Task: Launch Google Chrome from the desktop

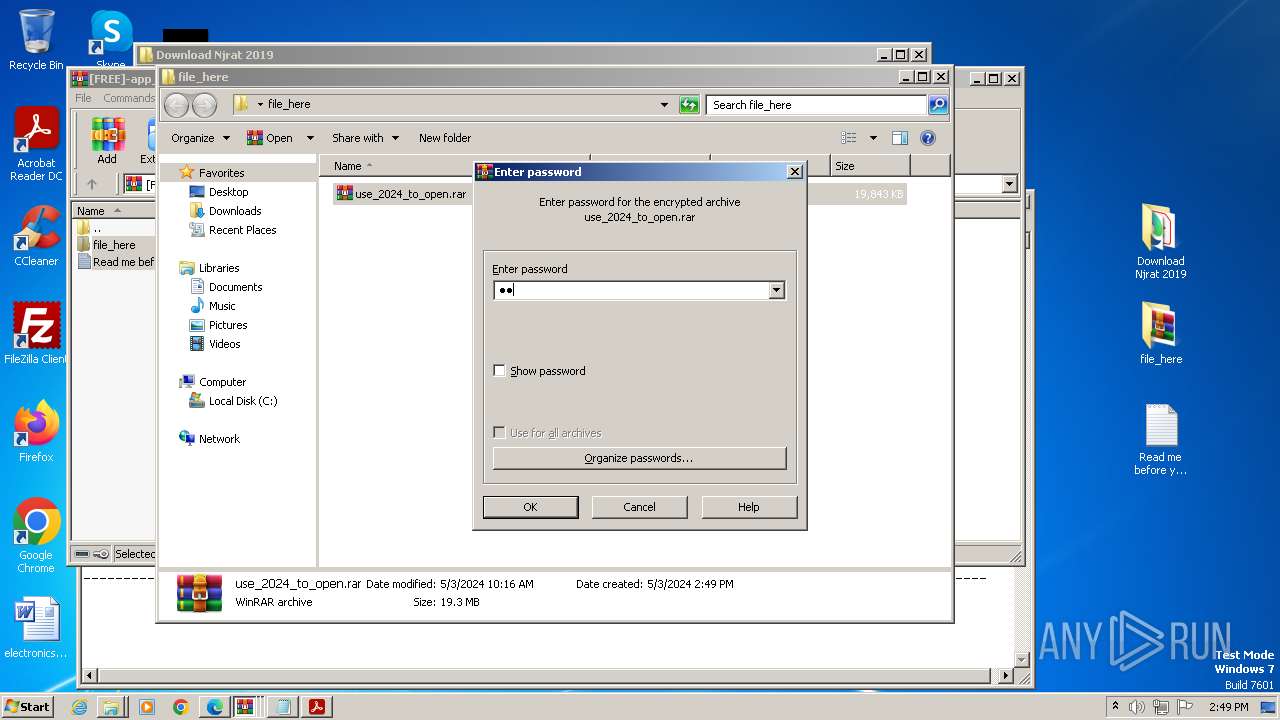Action: pyautogui.click(x=36, y=536)
